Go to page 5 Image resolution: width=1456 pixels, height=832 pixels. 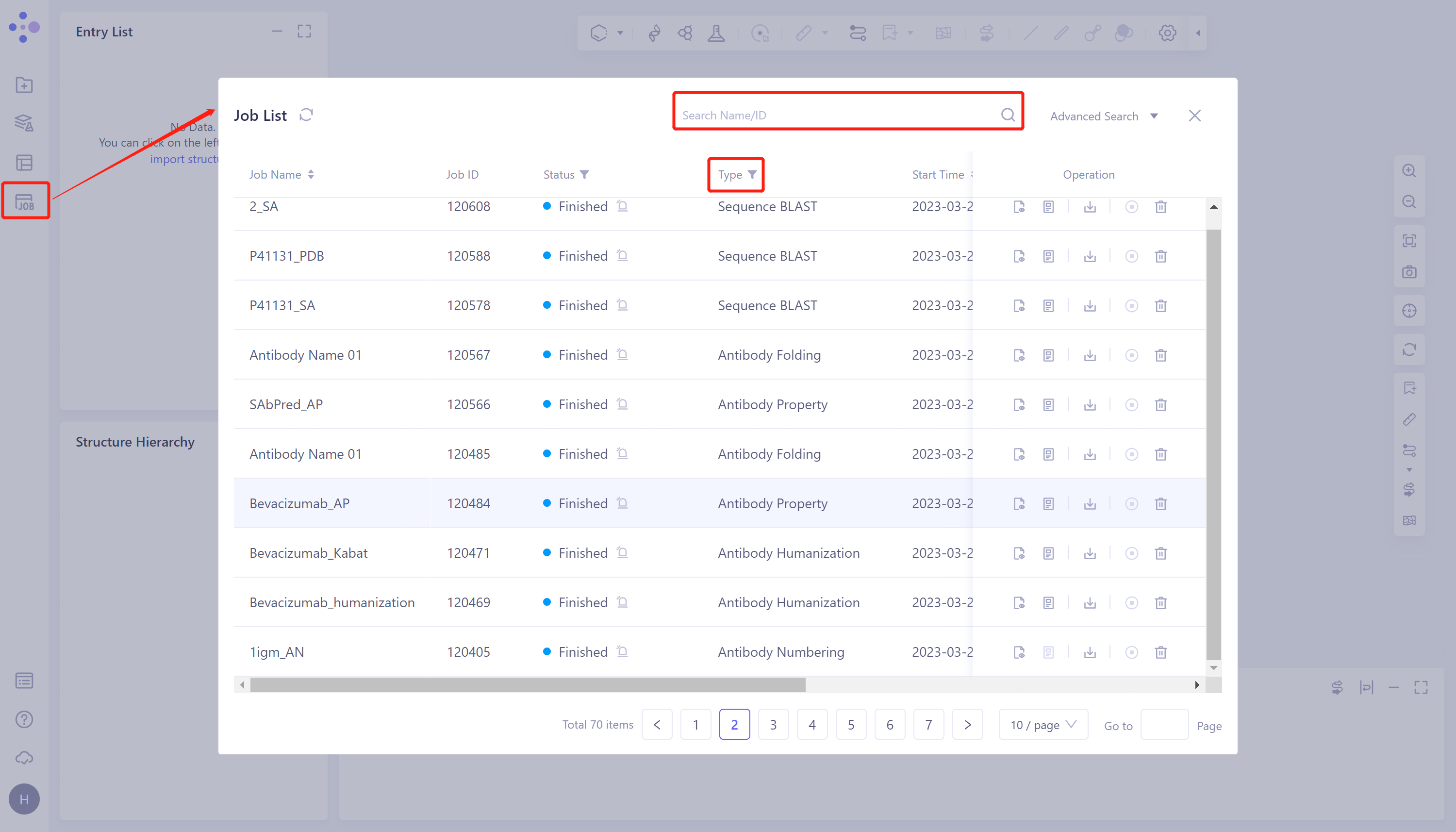850,725
